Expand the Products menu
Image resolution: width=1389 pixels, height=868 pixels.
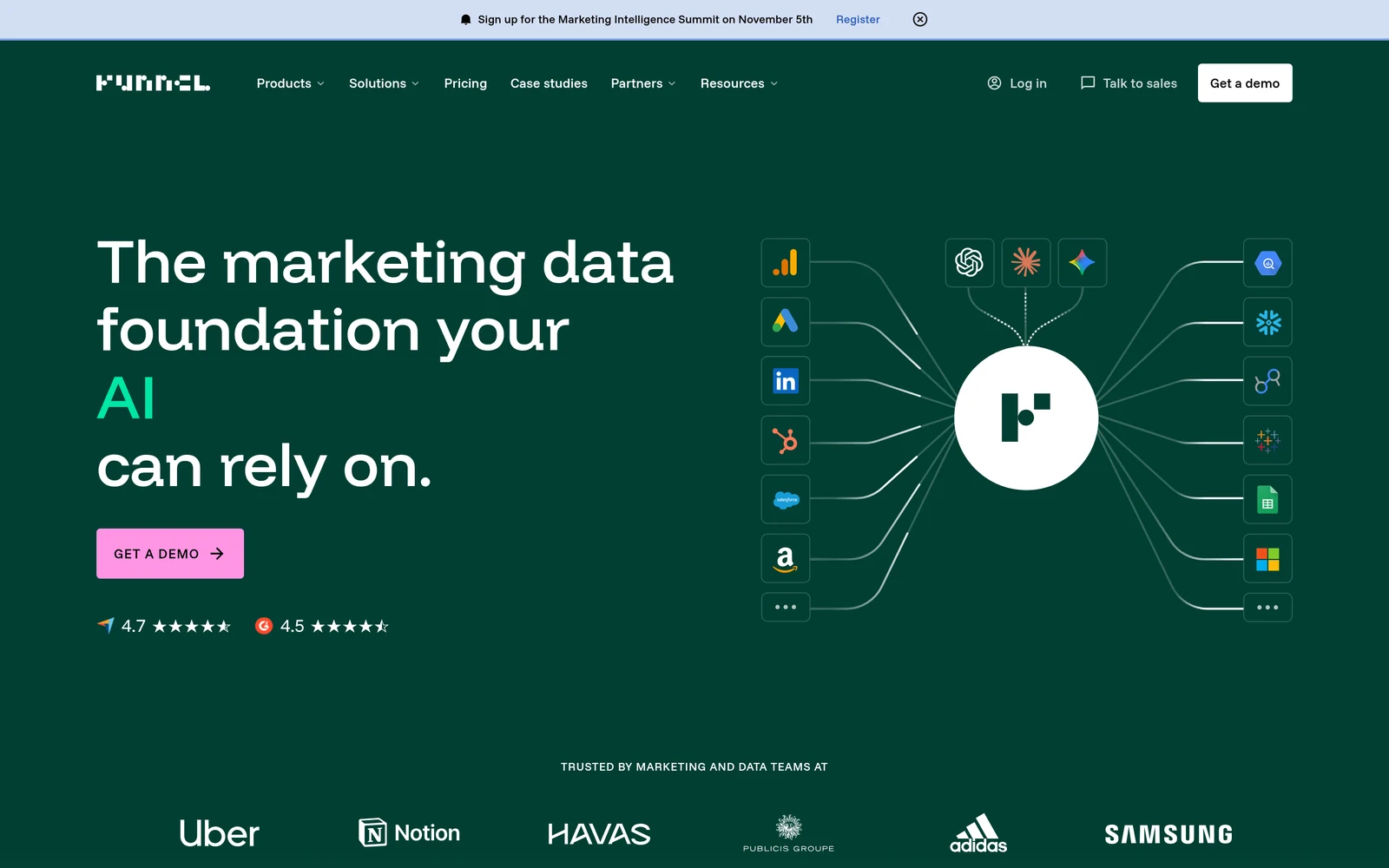[291, 83]
